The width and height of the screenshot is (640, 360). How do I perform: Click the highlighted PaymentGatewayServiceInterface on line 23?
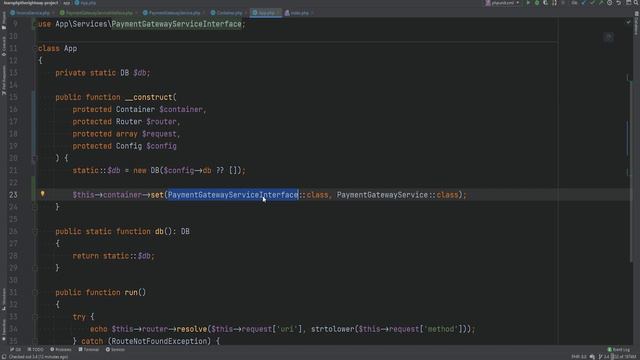tap(233, 195)
